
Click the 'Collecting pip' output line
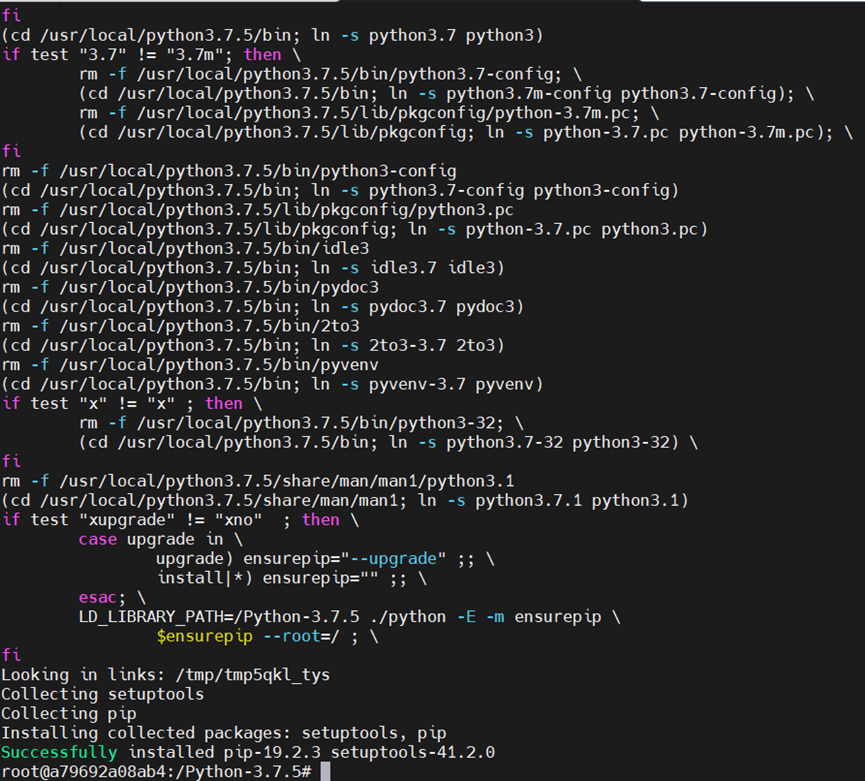tap(69, 714)
